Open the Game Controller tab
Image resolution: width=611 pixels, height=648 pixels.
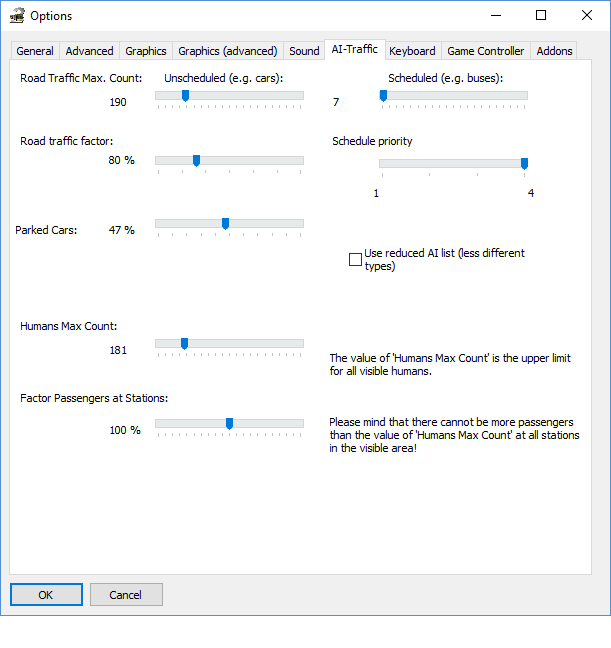[485, 51]
